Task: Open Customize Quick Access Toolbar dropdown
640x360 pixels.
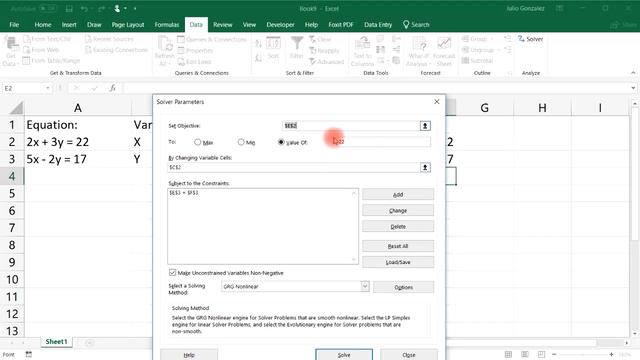Action: [135, 9]
